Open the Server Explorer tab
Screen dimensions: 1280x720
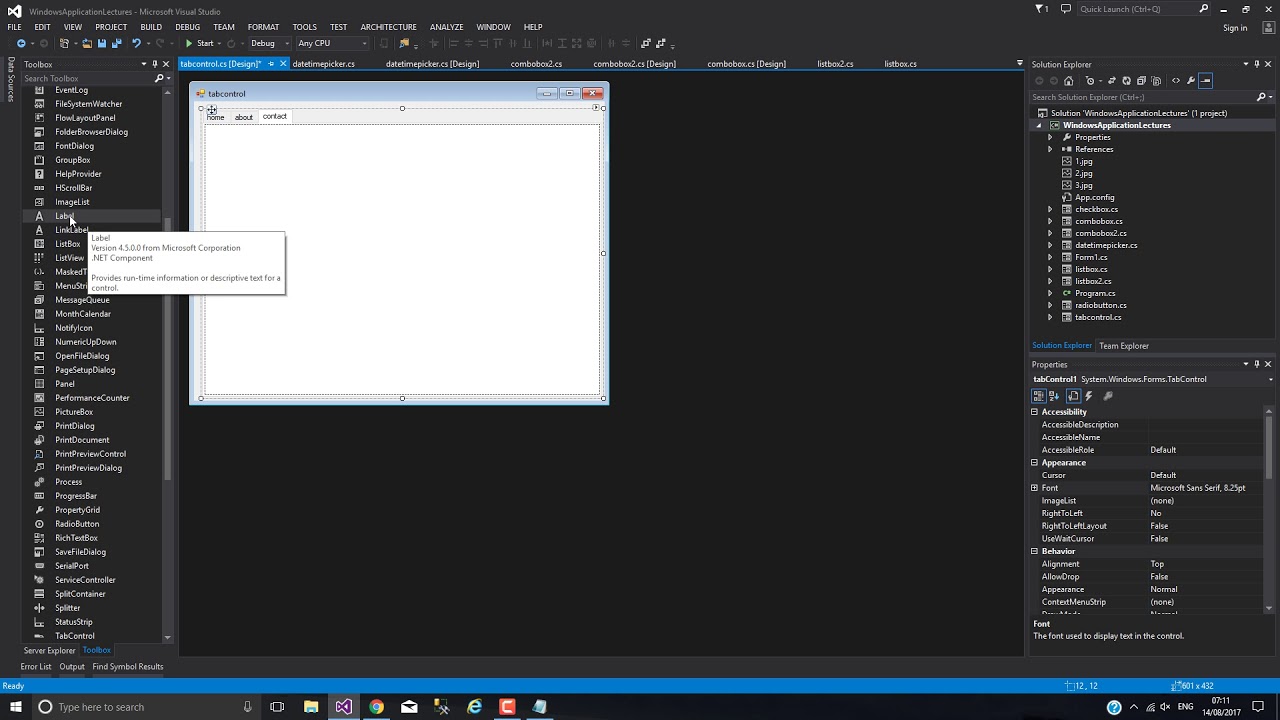[49, 650]
